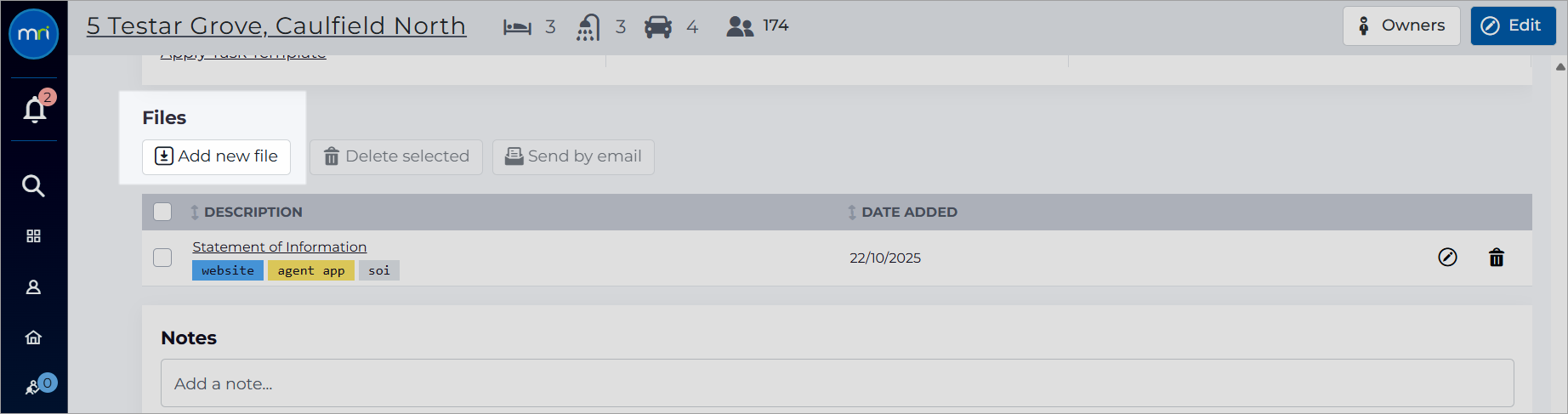
Task: Edit the Statement of Information file
Action: click(x=1447, y=258)
